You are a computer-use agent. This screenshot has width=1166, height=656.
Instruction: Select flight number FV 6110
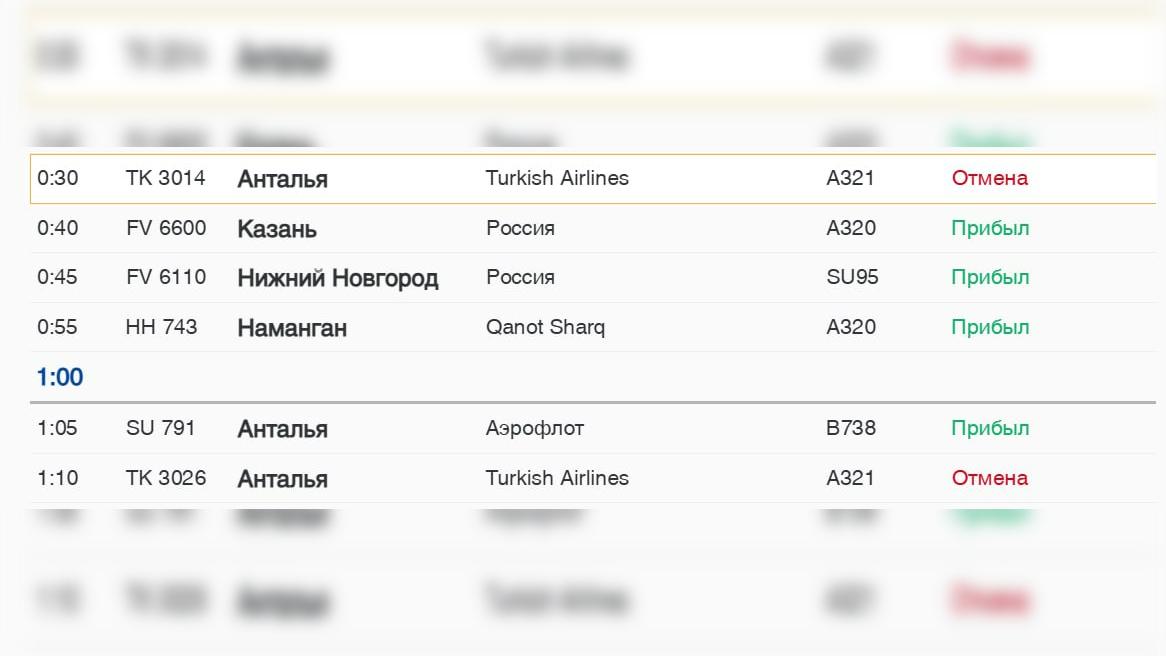[x=166, y=277]
